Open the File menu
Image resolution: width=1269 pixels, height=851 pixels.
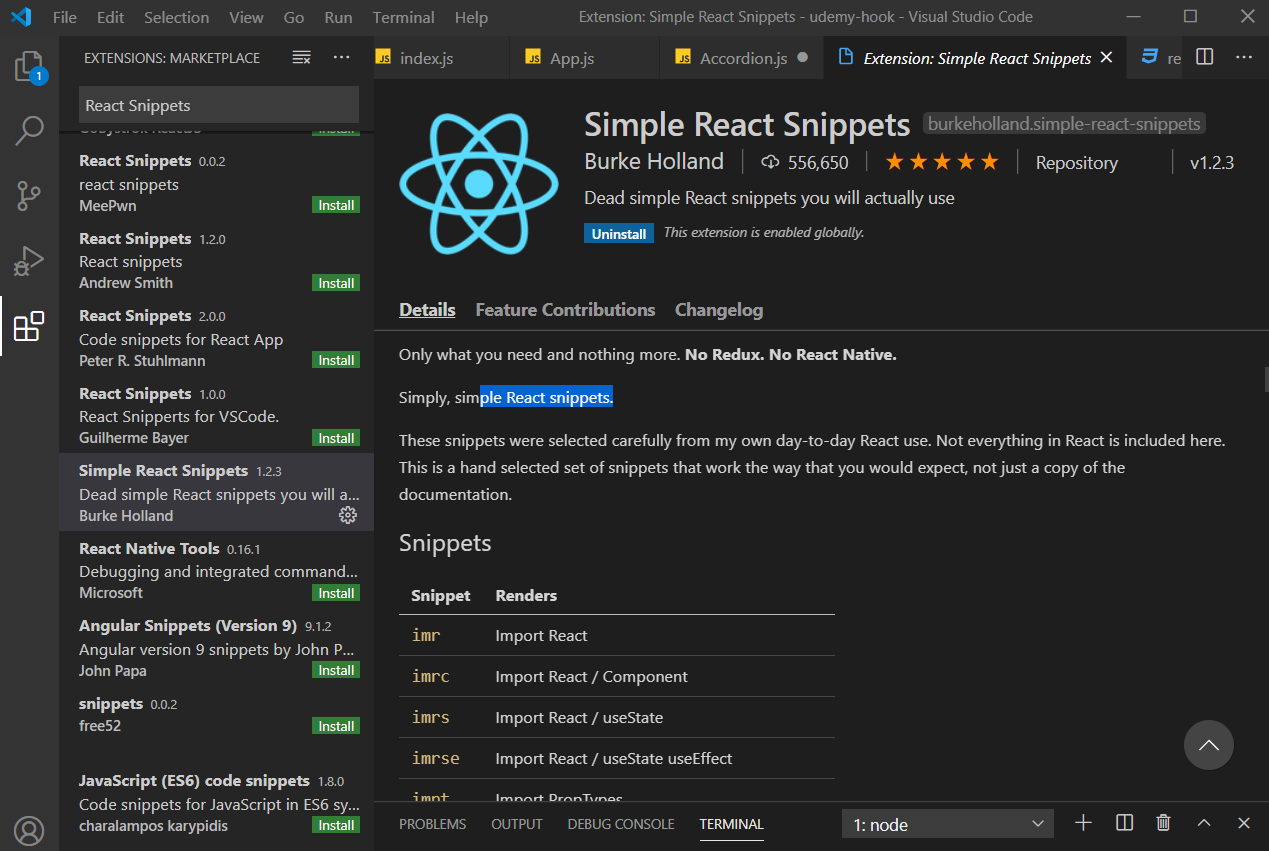pyautogui.click(x=64, y=17)
